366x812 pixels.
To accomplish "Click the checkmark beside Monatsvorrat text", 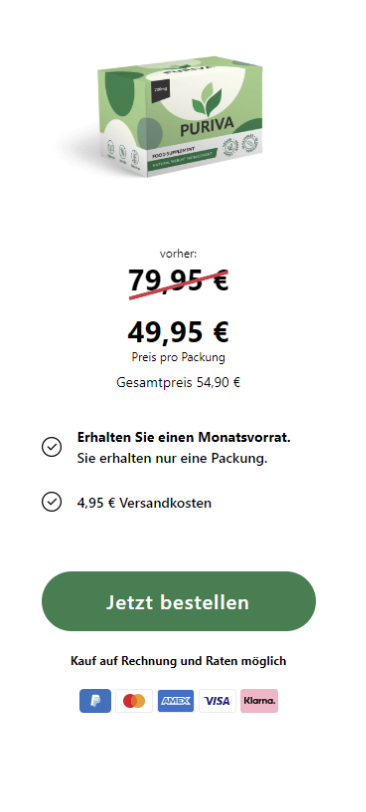I will [52, 447].
